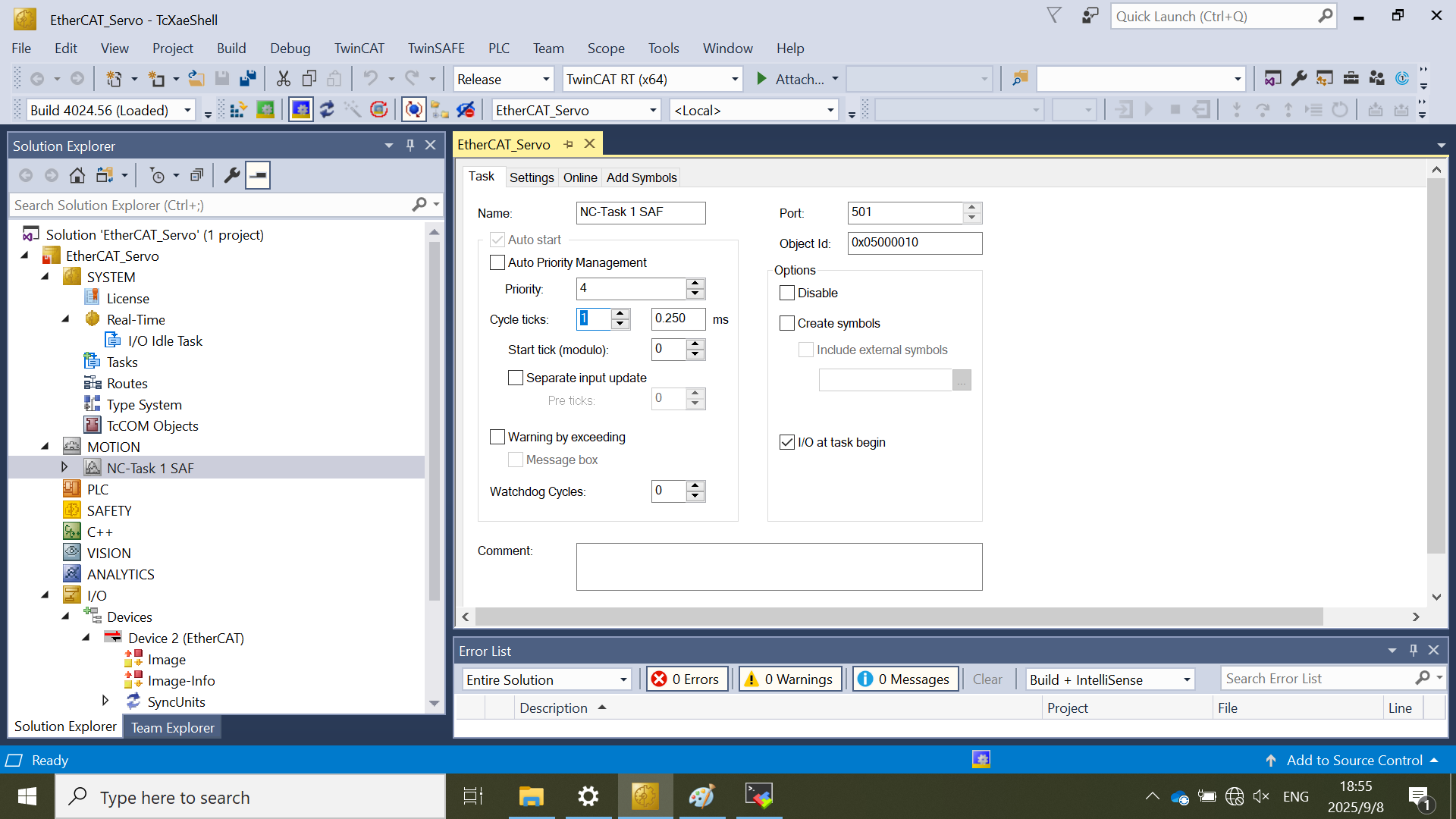Switch to the Online tab
Image resolution: width=1456 pixels, height=819 pixels.
579,177
